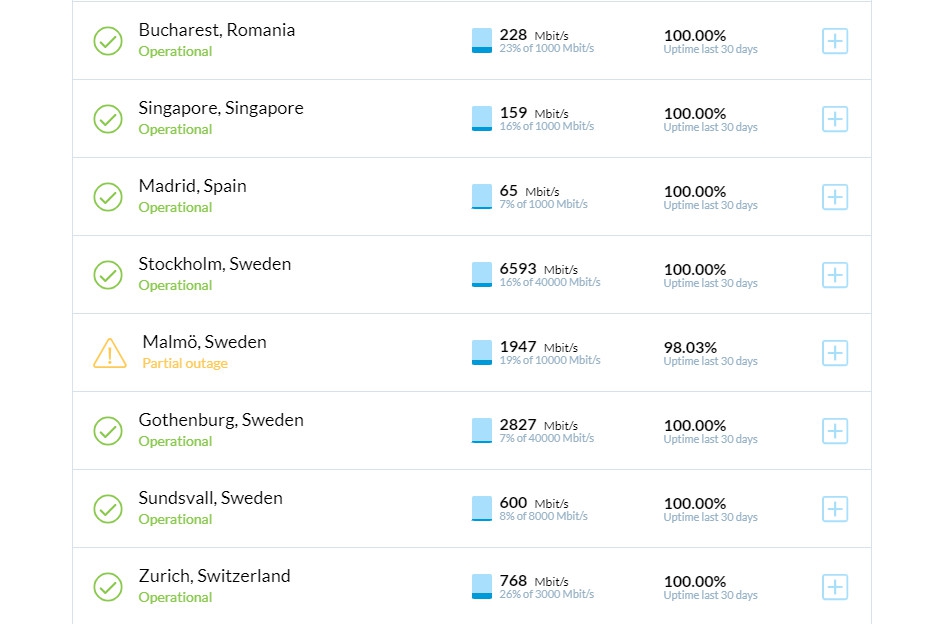Click the Partial outage status text
Viewport: 940px width, 624px height.
[185, 364]
